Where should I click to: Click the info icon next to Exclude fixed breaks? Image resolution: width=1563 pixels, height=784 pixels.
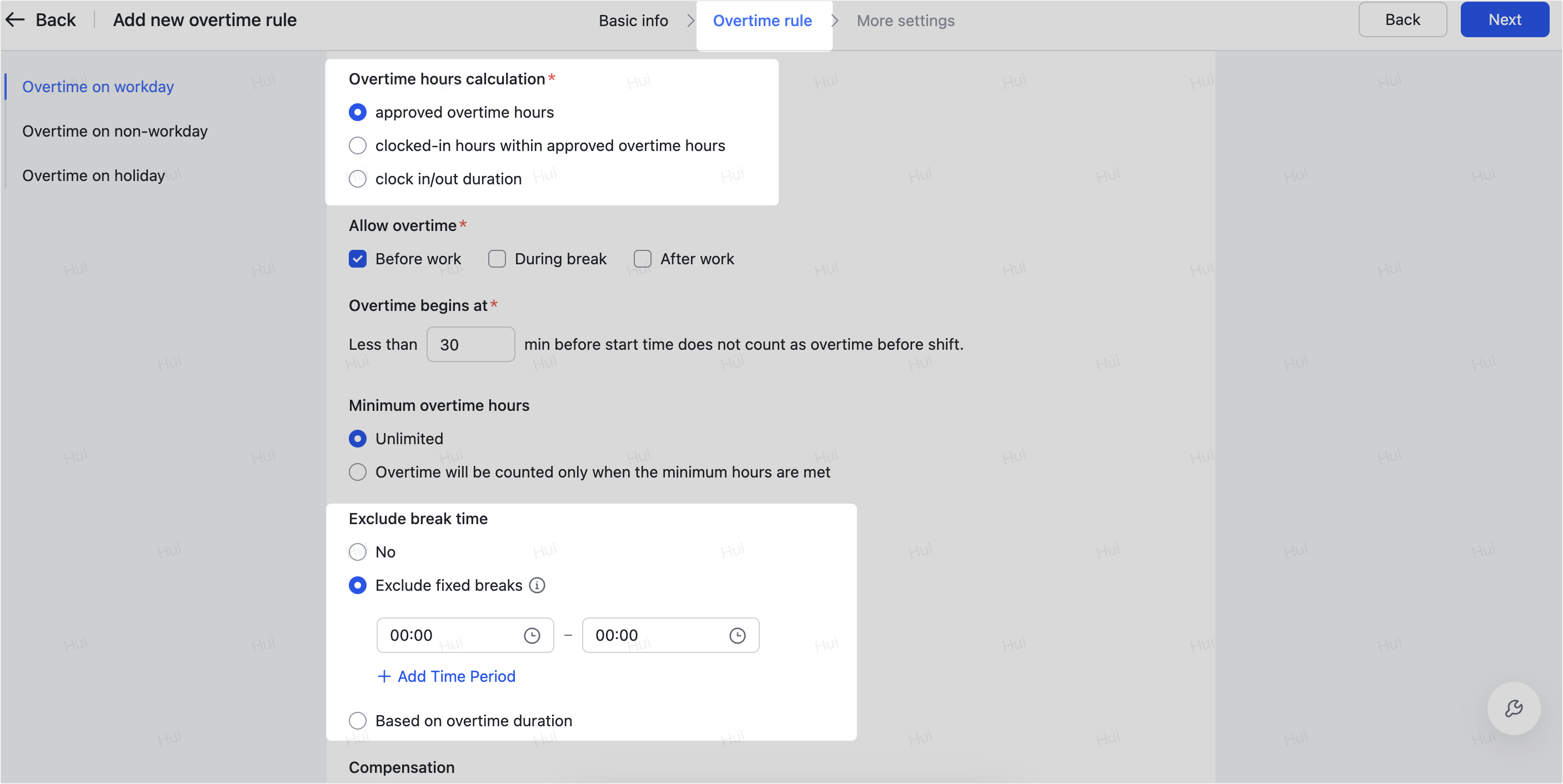(537, 585)
